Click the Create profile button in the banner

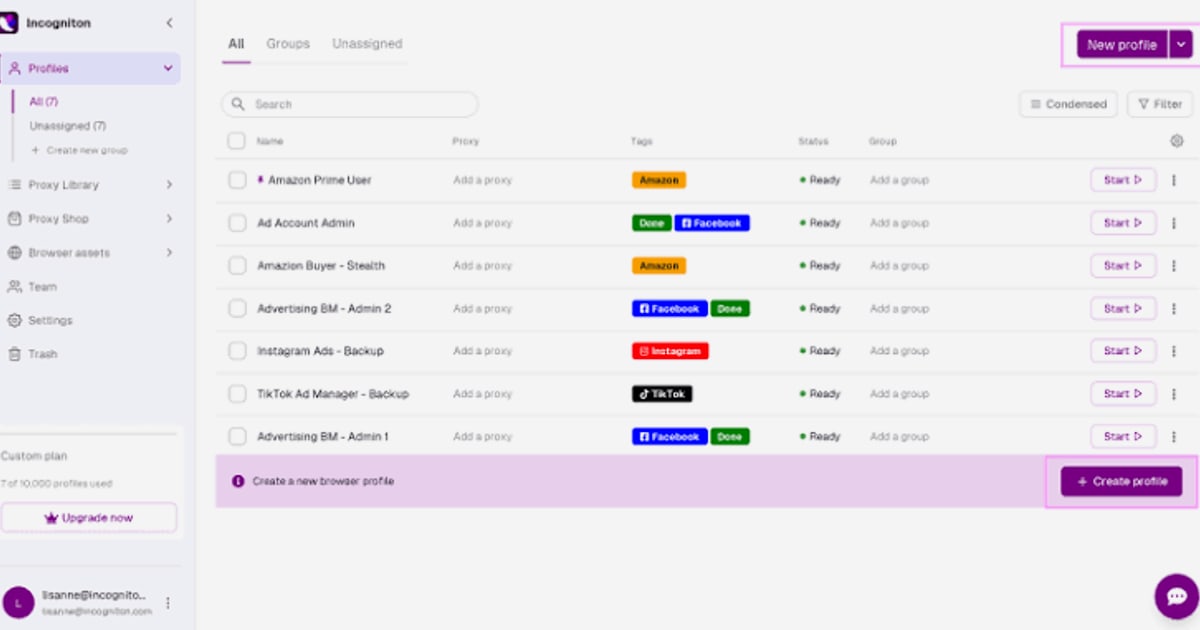point(1121,481)
